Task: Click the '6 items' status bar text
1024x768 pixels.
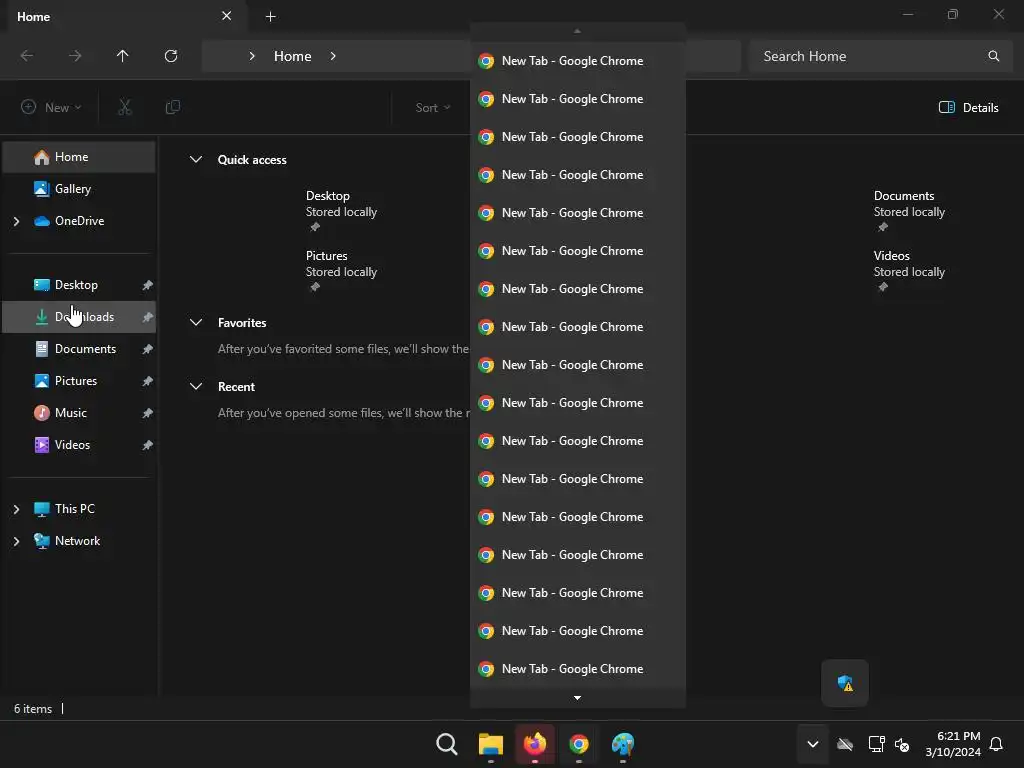Action: (33, 709)
